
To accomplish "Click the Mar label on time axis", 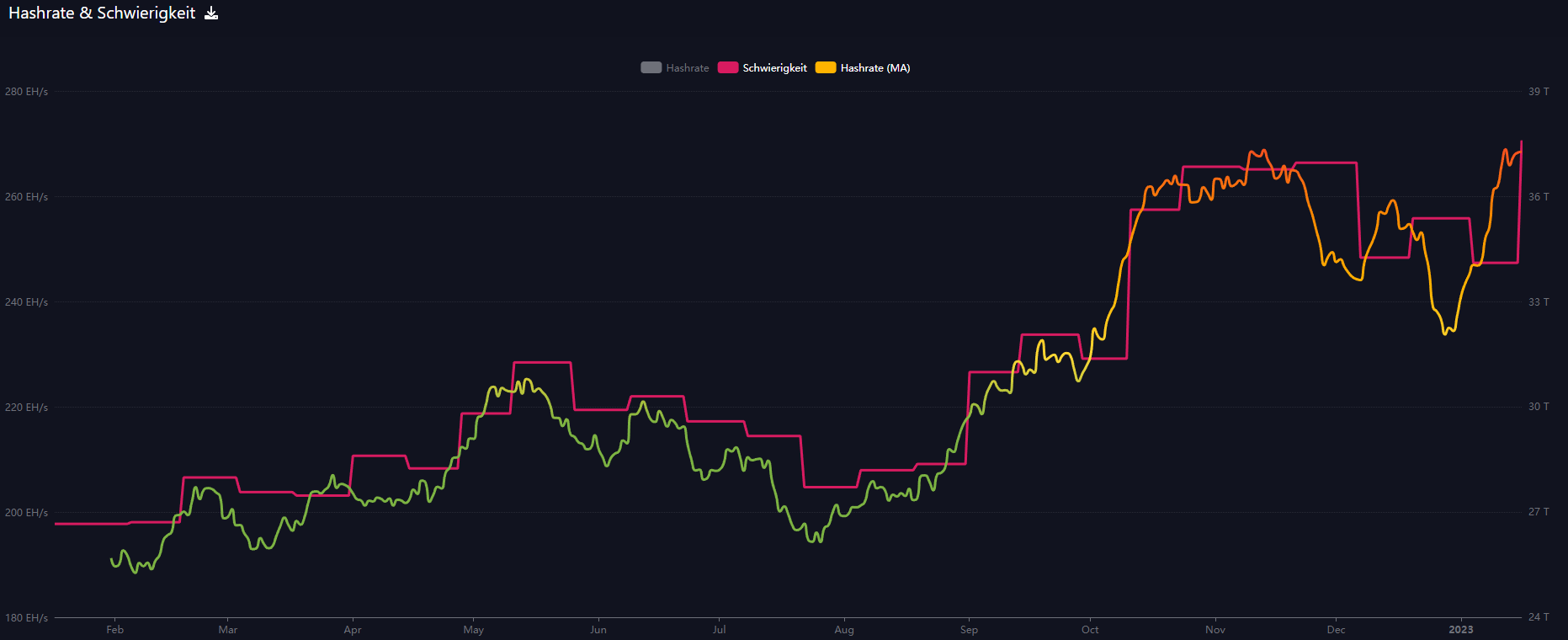I will [x=228, y=630].
